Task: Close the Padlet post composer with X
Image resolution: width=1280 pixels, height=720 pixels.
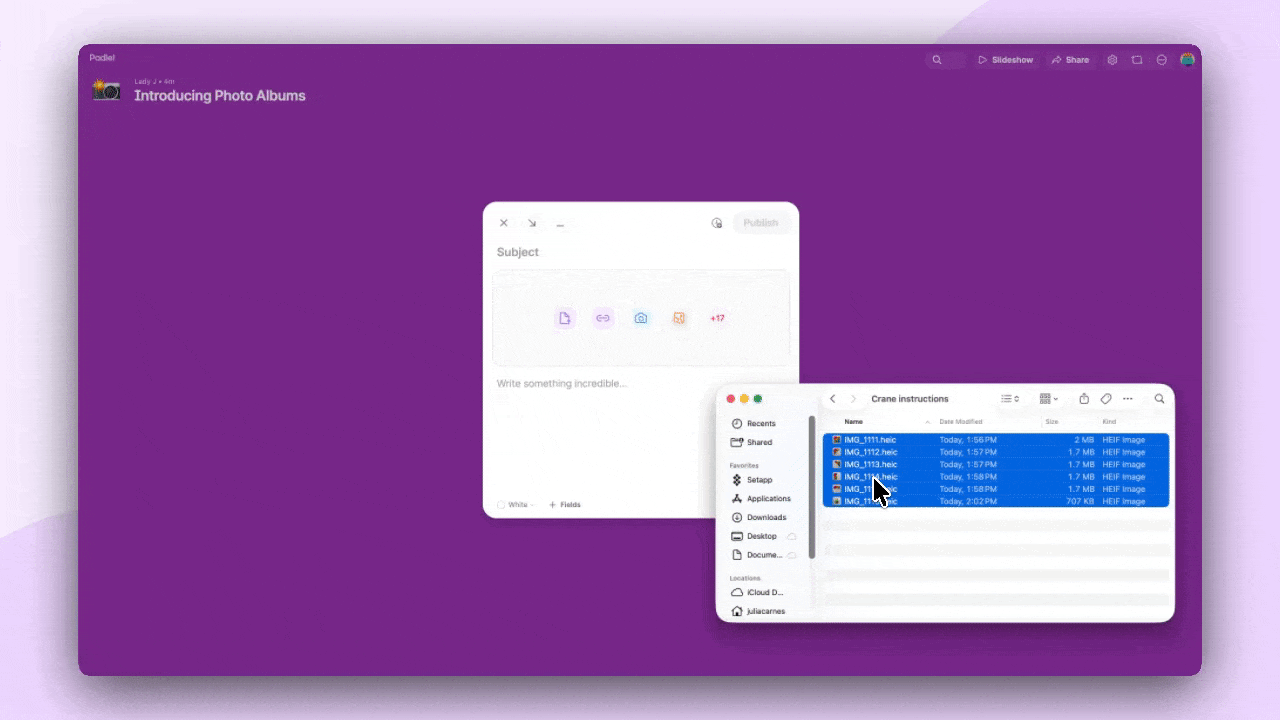Action: [504, 223]
